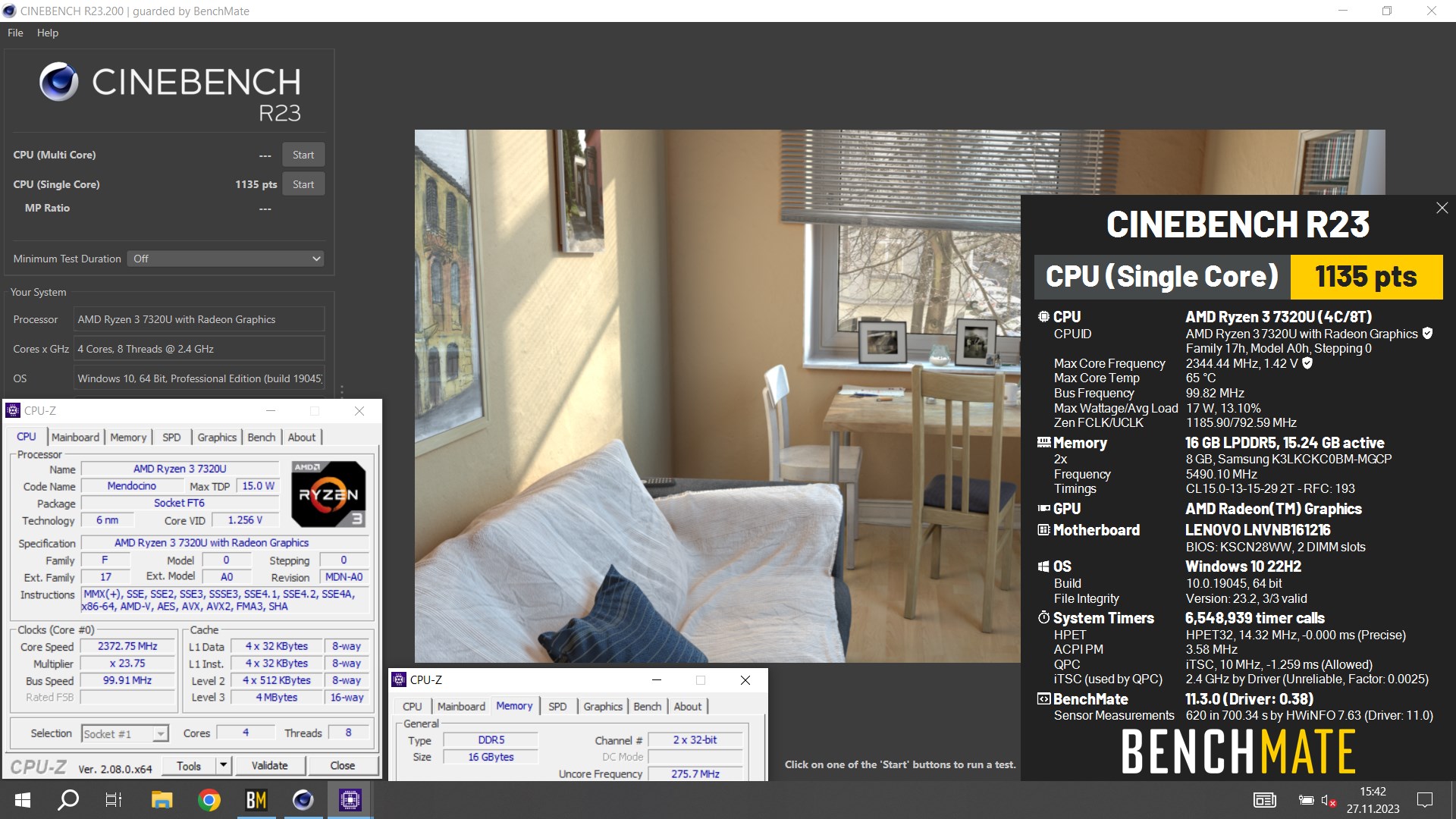Click the GPU card icon in BenchMate panel
The image size is (1456, 819).
click(1044, 509)
